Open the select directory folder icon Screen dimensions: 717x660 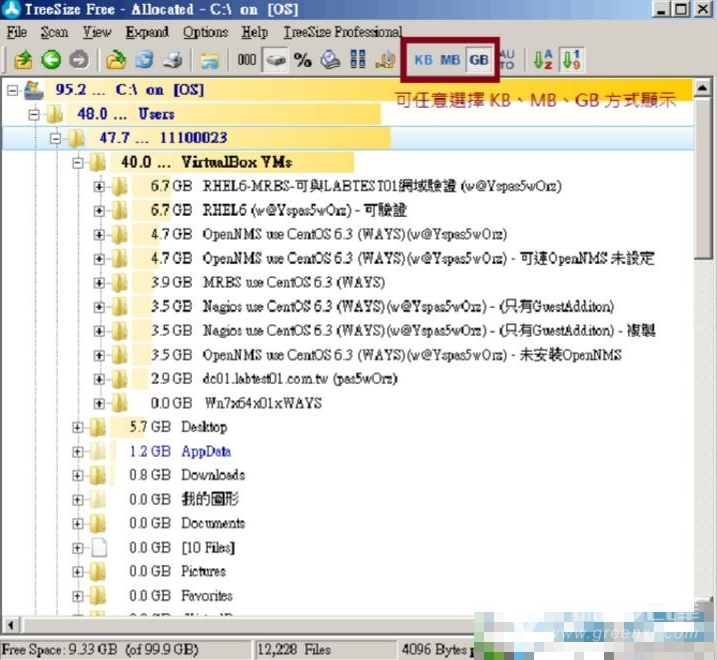(x=116, y=60)
